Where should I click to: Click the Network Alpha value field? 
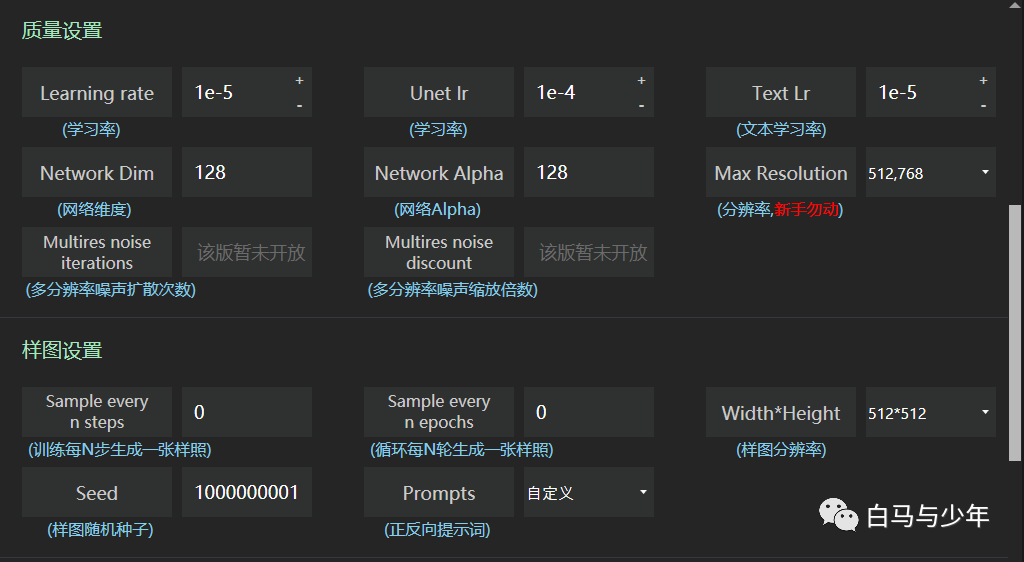588,172
